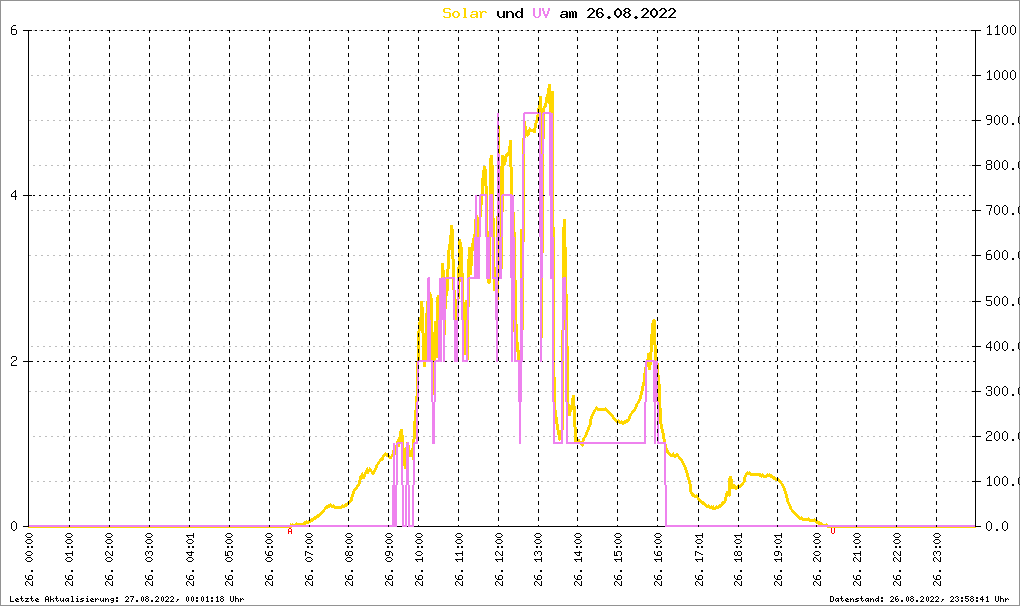
Task: Click the time label "26. 08:00"
Action: point(349,559)
